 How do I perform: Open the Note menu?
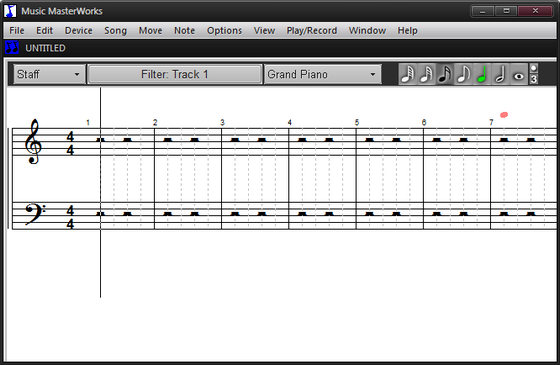click(x=184, y=31)
